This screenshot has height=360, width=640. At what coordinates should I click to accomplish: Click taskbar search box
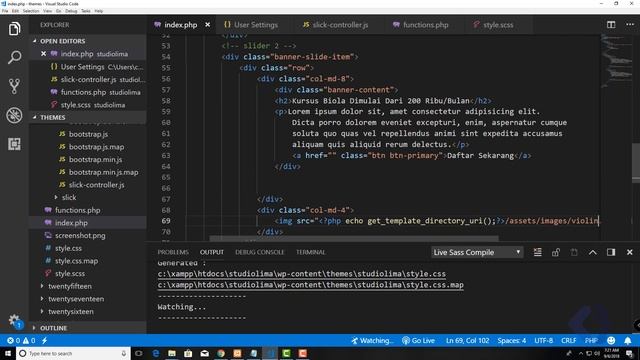point(73,353)
